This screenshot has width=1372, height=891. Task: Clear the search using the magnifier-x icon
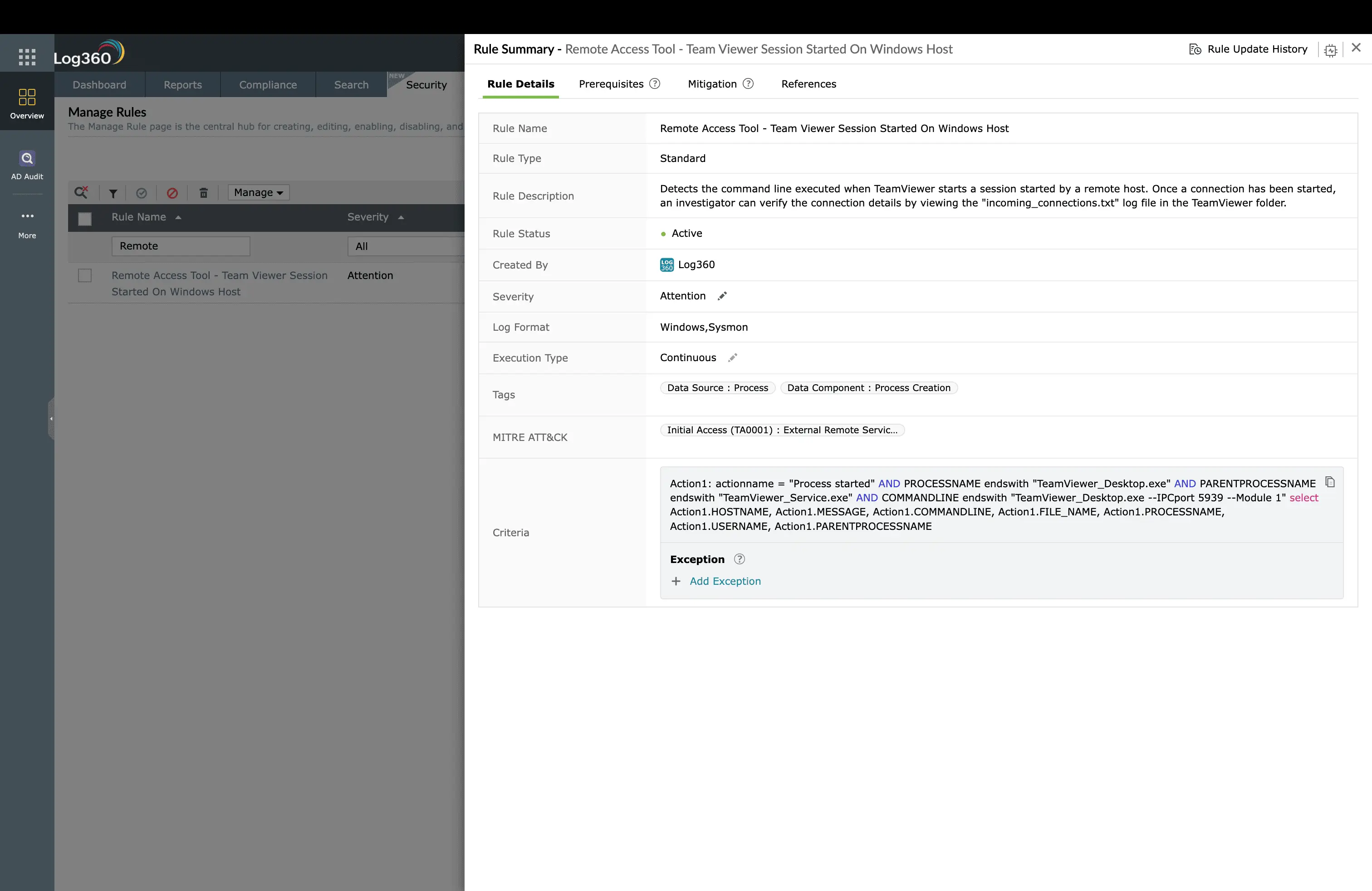81,192
